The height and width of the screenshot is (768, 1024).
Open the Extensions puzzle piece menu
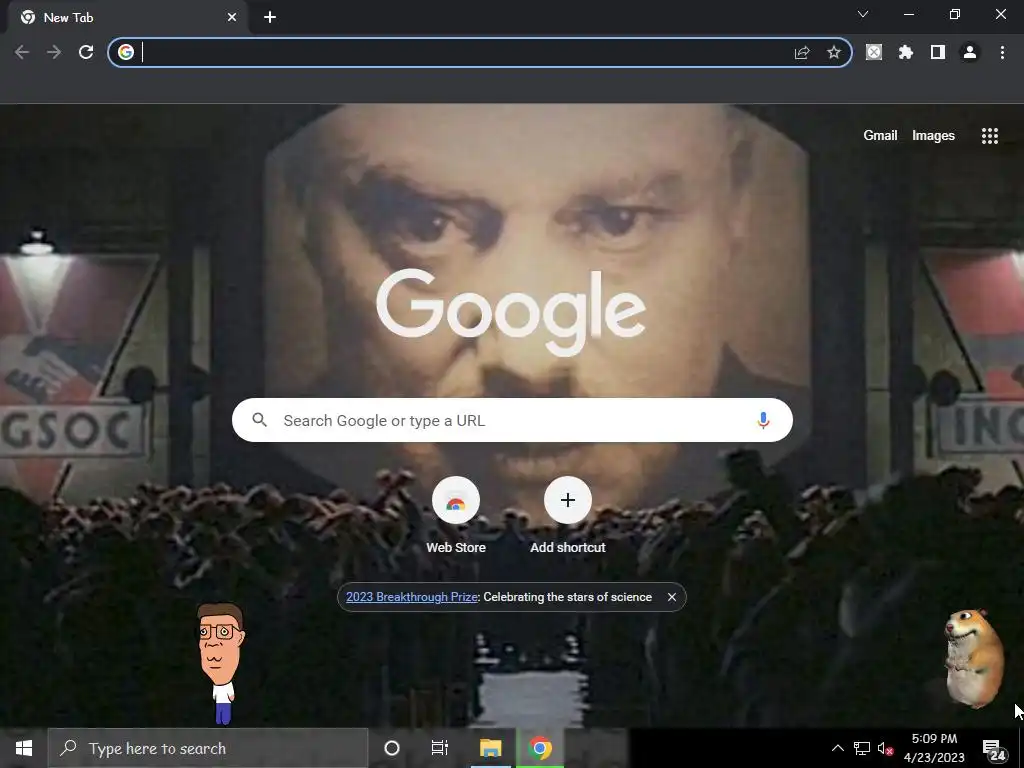[906, 52]
